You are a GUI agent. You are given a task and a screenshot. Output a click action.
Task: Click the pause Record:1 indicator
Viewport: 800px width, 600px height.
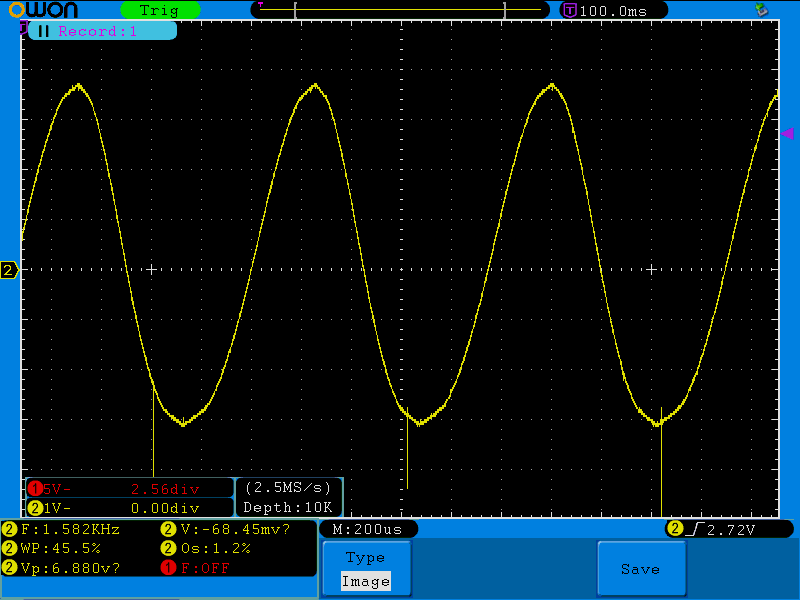pyautogui.click(x=103, y=31)
